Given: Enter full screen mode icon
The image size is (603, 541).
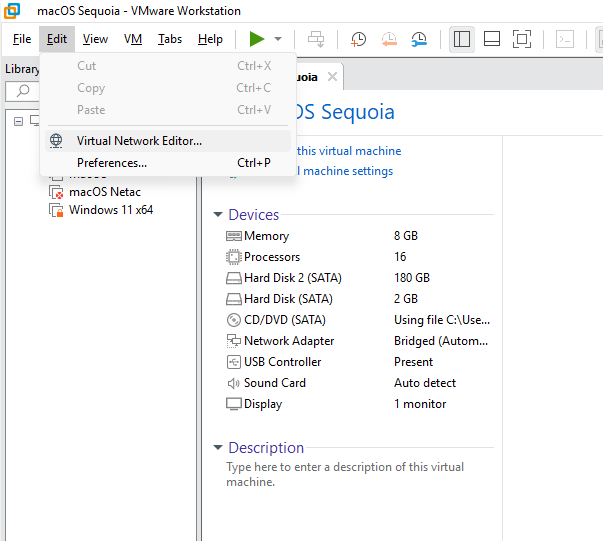Looking at the screenshot, I should (521, 39).
